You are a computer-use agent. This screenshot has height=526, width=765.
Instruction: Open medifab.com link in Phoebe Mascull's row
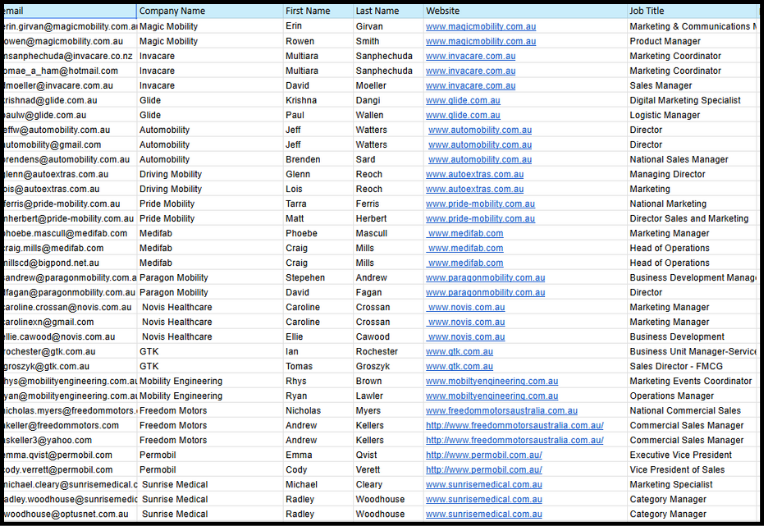465,233
